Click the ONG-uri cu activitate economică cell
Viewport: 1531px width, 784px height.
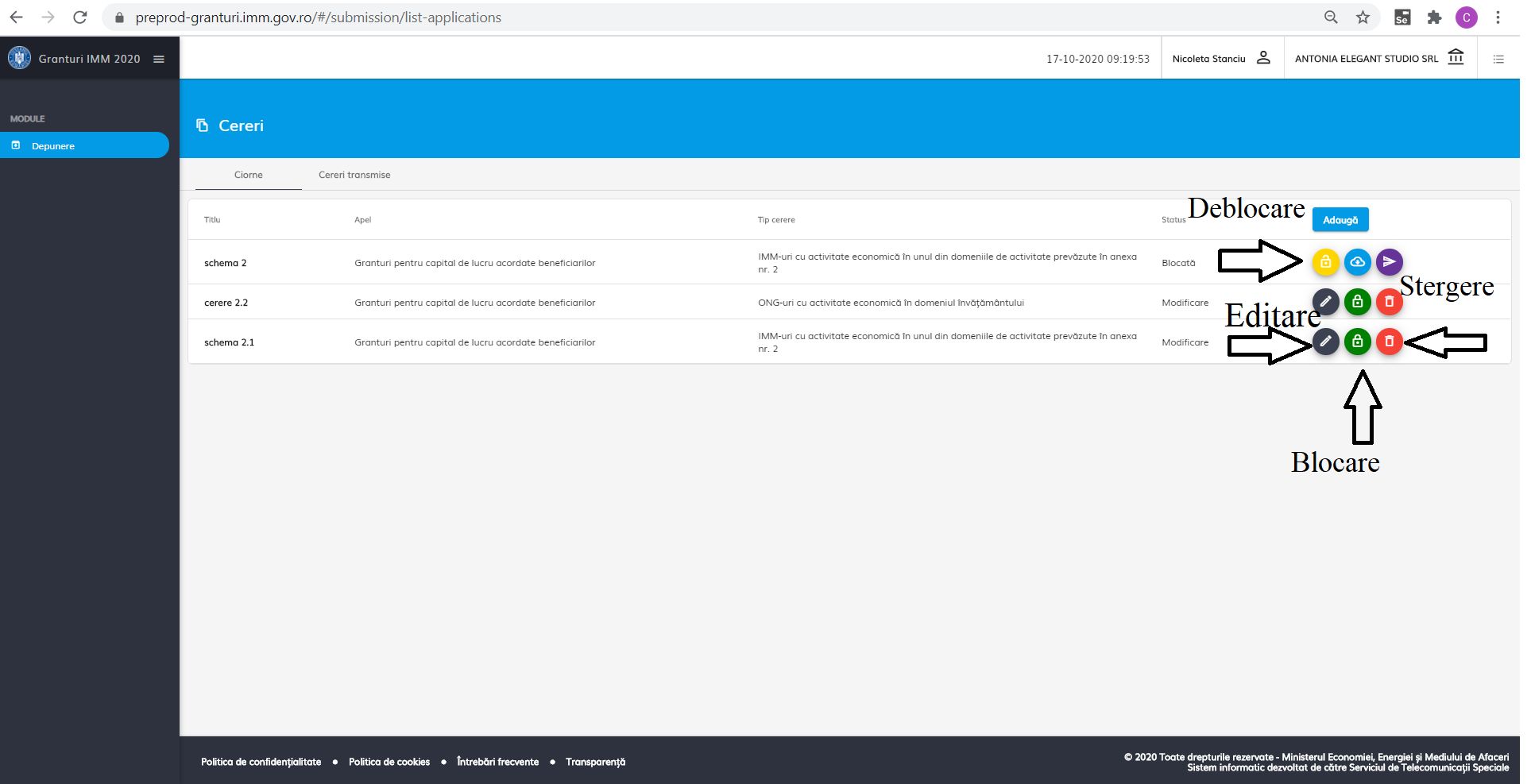coord(891,303)
